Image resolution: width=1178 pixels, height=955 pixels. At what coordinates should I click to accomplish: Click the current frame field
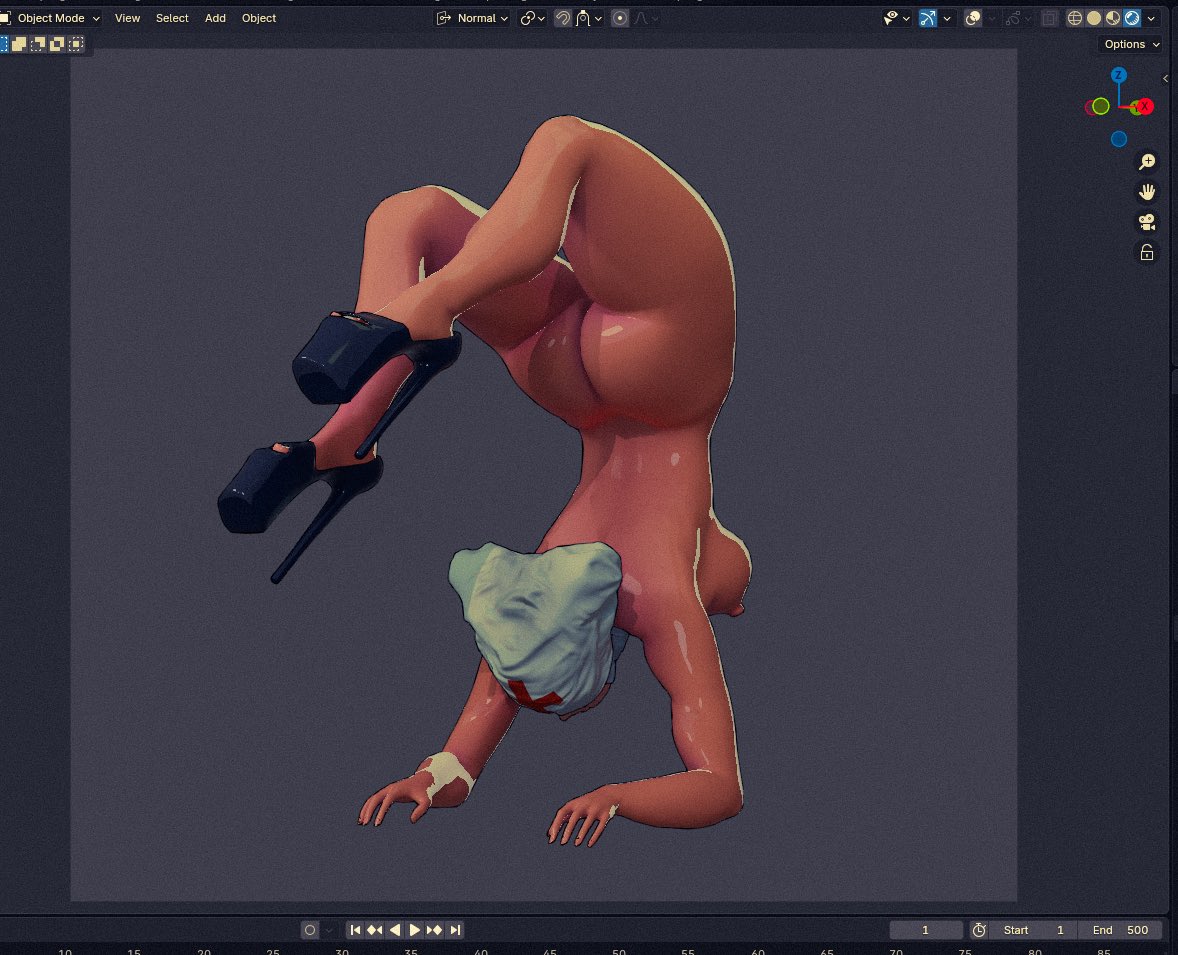click(x=926, y=930)
